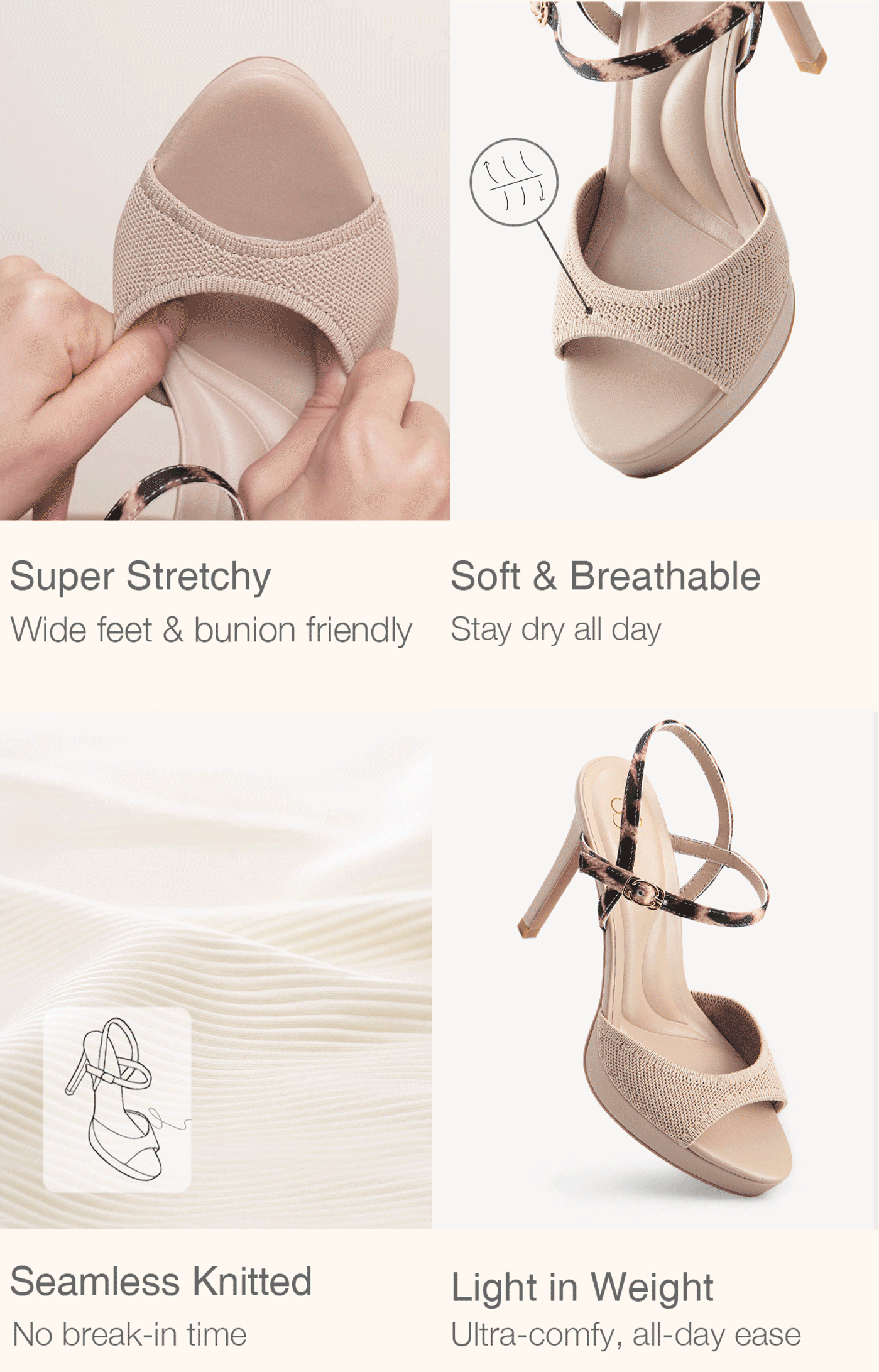Click the Ultra-comfy, all-day ease text

click(626, 1335)
